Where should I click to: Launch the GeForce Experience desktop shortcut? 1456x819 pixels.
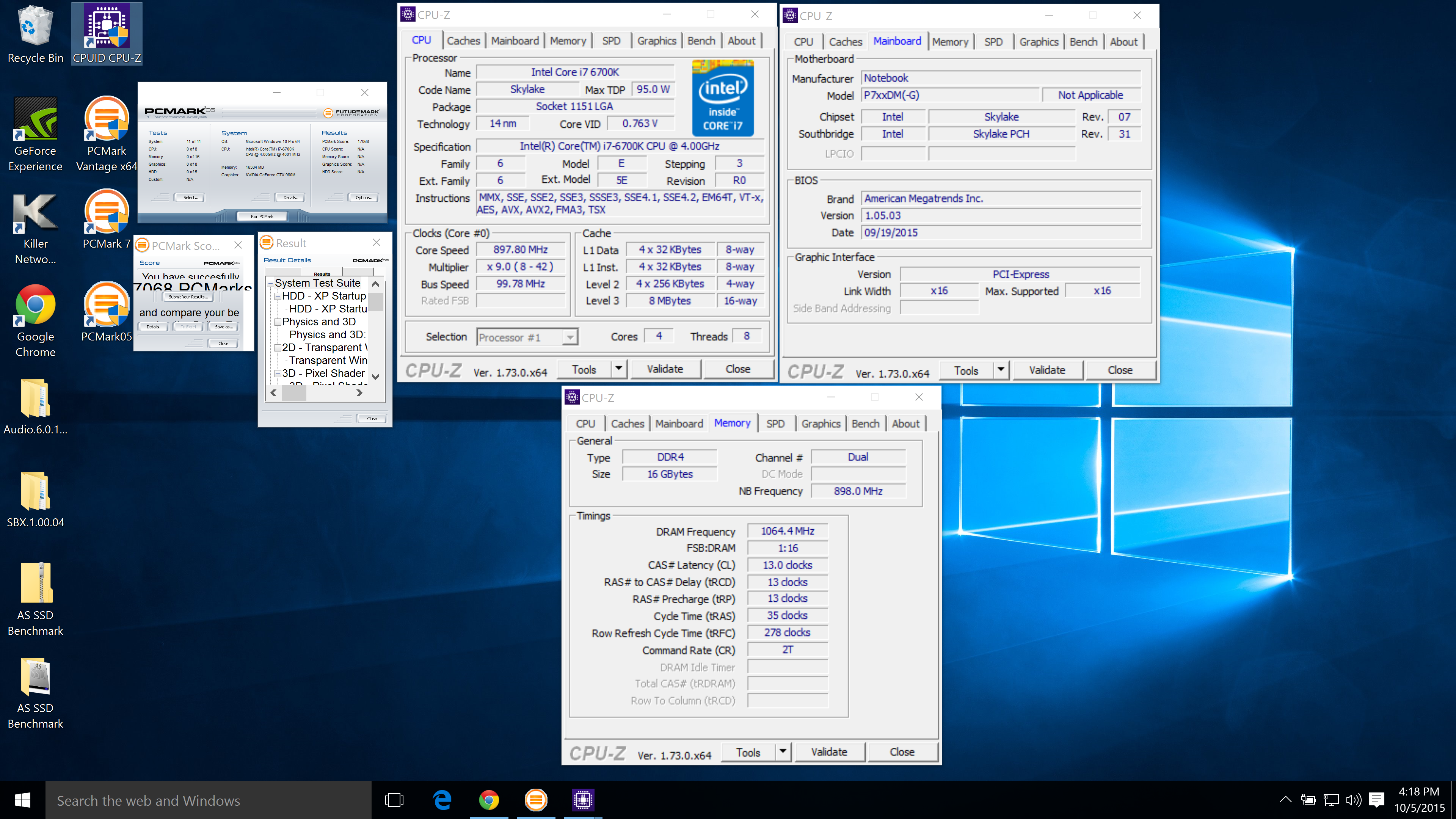click(35, 135)
